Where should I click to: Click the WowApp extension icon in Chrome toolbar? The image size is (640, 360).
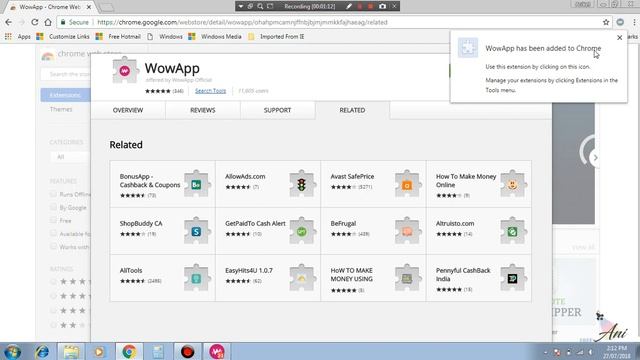pyautogui.click(x=620, y=22)
